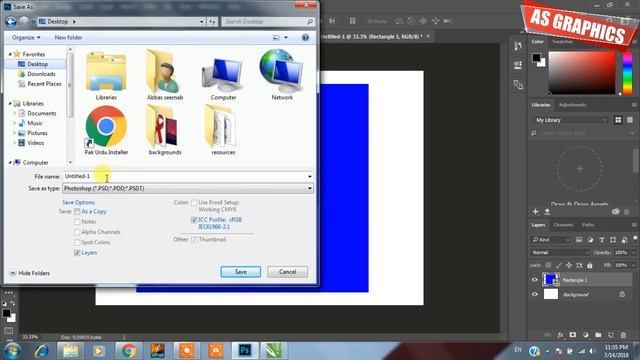Switch to the Channels tab
Viewport: 640px width, 360px height.
tap(563, 225)
